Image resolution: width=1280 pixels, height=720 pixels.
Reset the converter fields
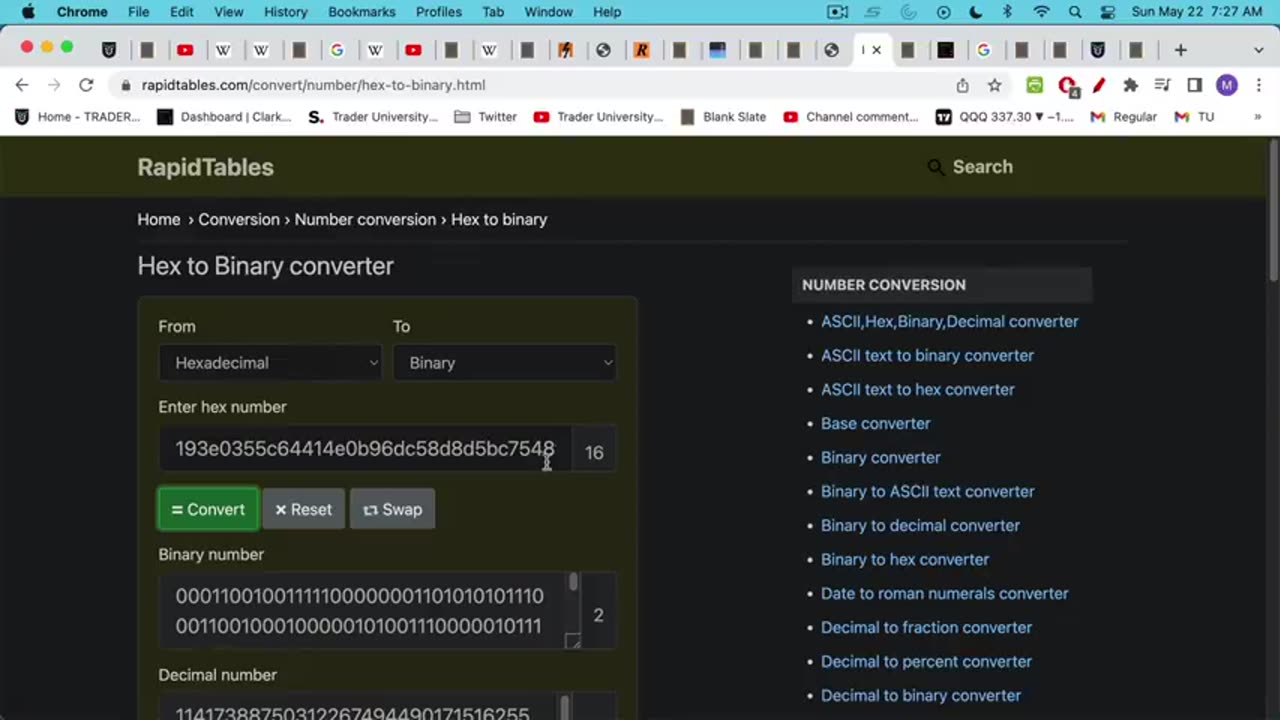tap(303, 509)
